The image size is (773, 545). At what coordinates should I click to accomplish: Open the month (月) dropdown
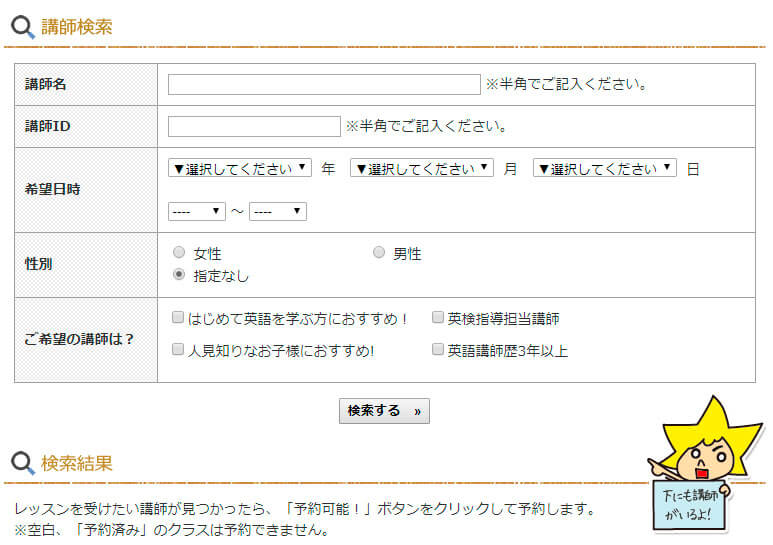(421, 168)
